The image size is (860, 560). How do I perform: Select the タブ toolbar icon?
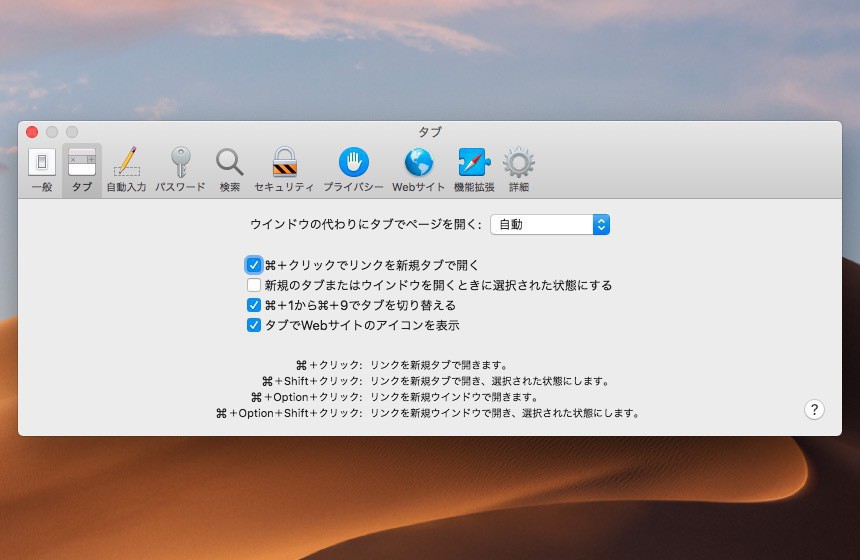click(x=81, y=169)
